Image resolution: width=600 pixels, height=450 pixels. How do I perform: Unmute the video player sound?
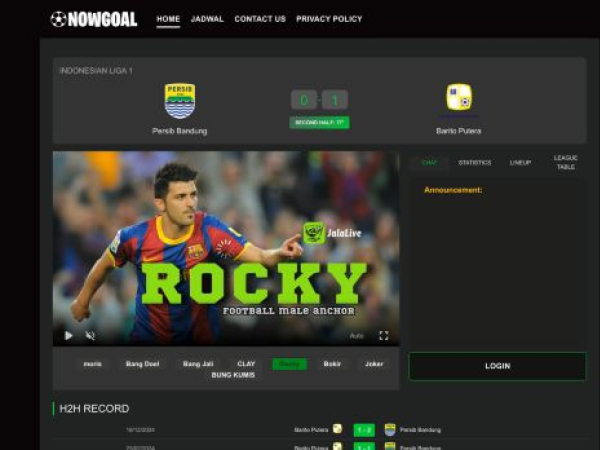(90, 336)
